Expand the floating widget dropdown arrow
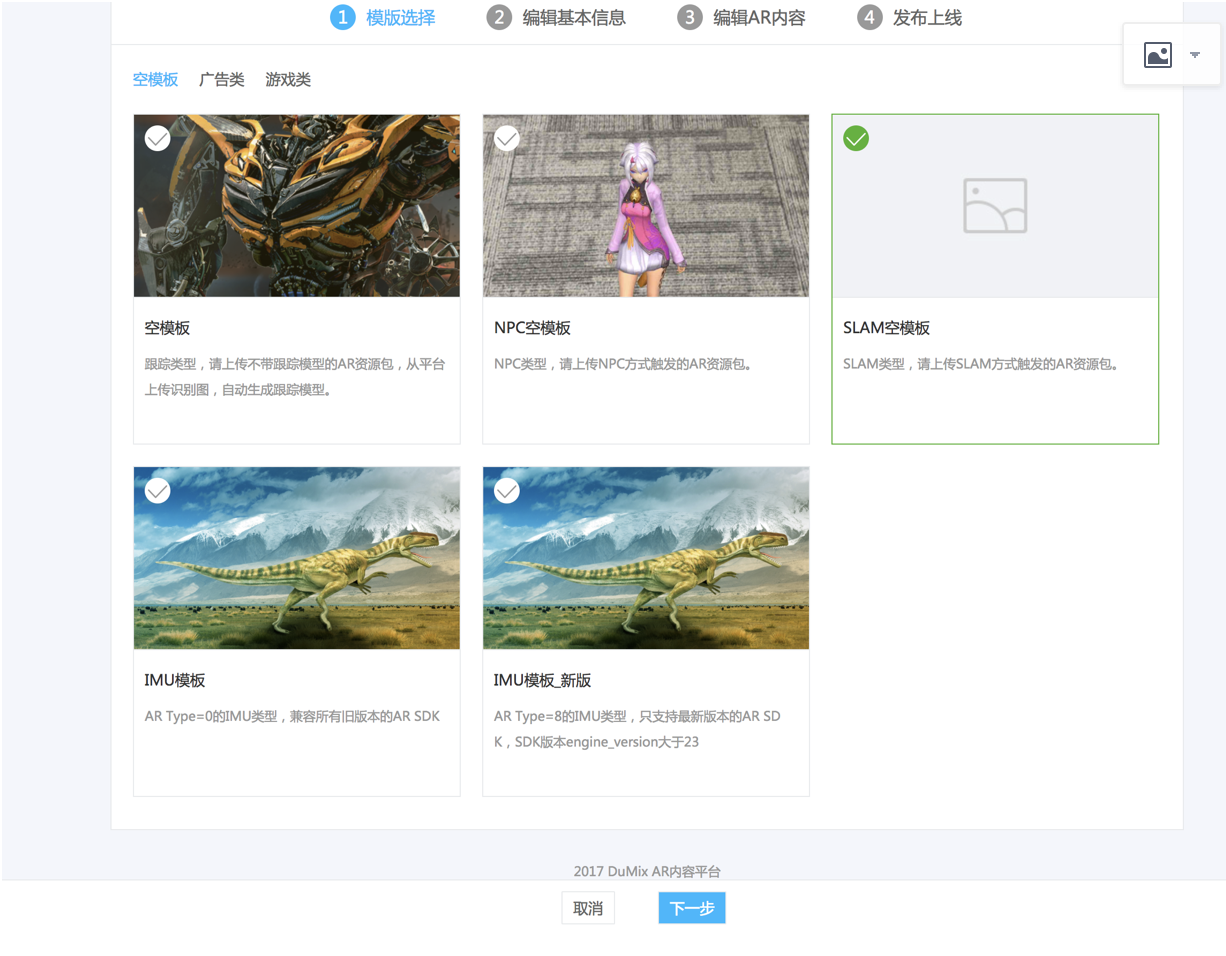This screenshot has width=1226, height=956. 1194,56
